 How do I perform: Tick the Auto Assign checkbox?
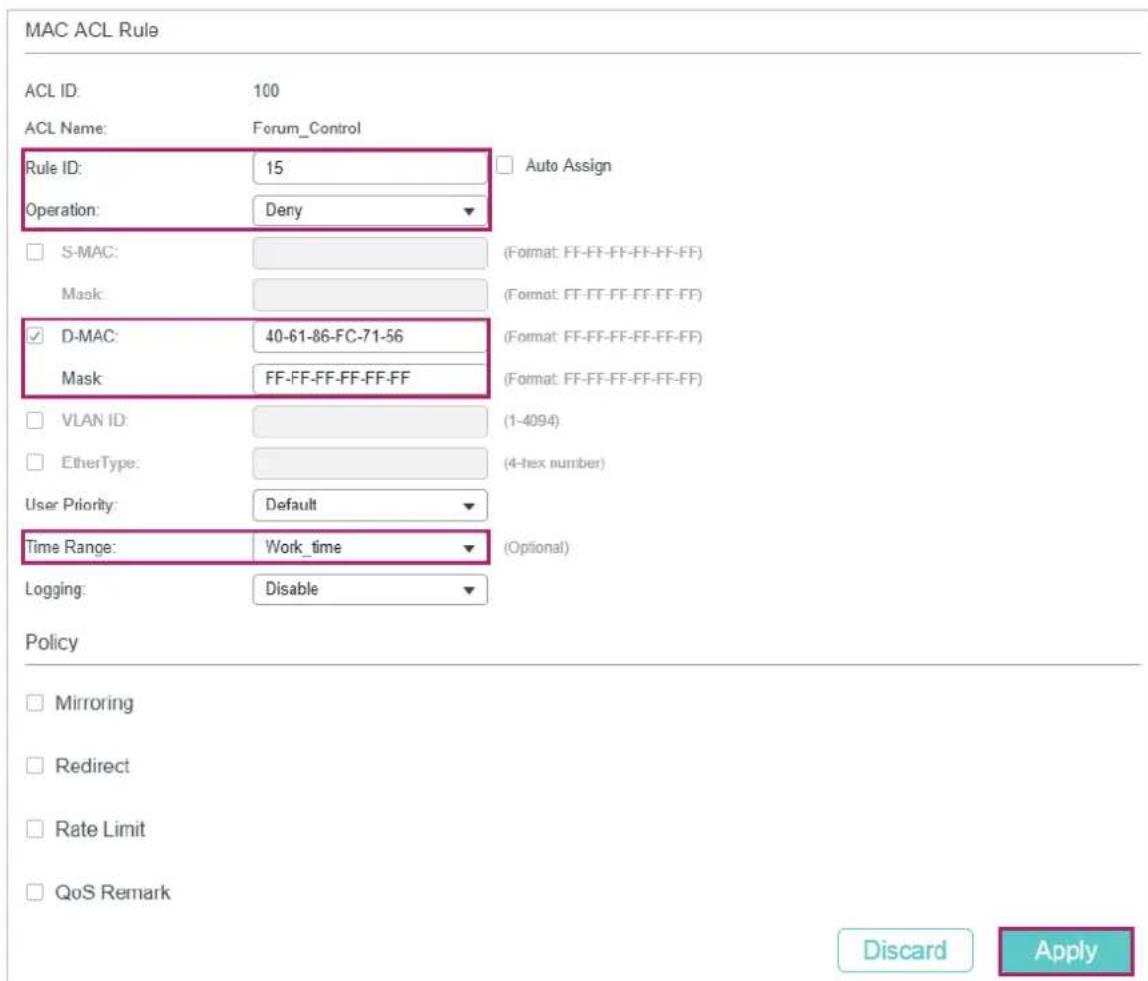pyautogui.click(x=504, y=165)
